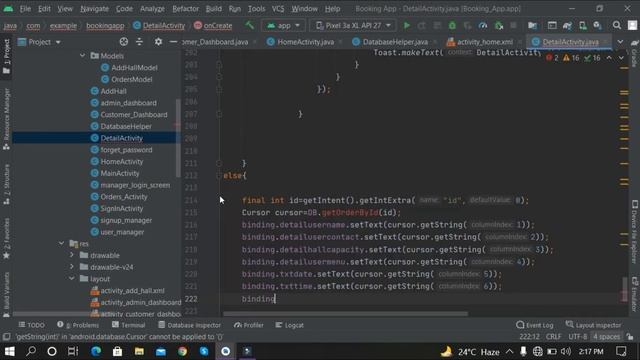Open the File menu
640x360 pixels.
25,9
